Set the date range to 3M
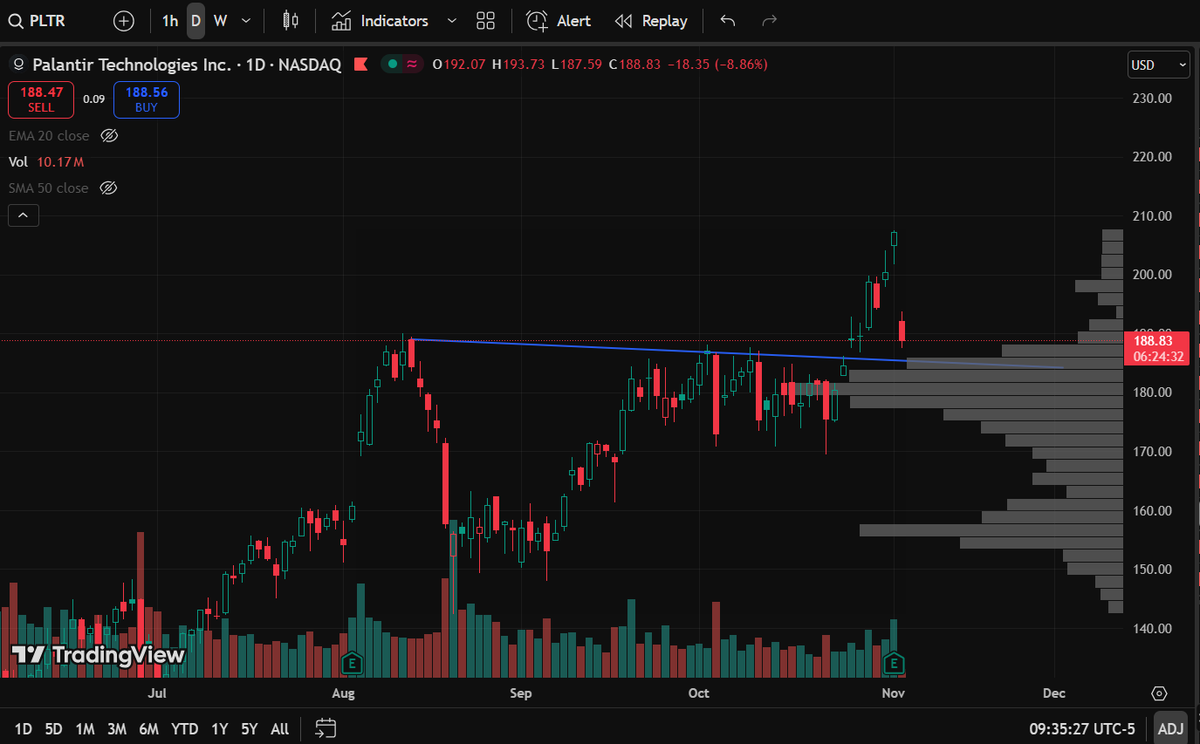This screenshot has height=744, width=1200. click(x=117, y=729)
